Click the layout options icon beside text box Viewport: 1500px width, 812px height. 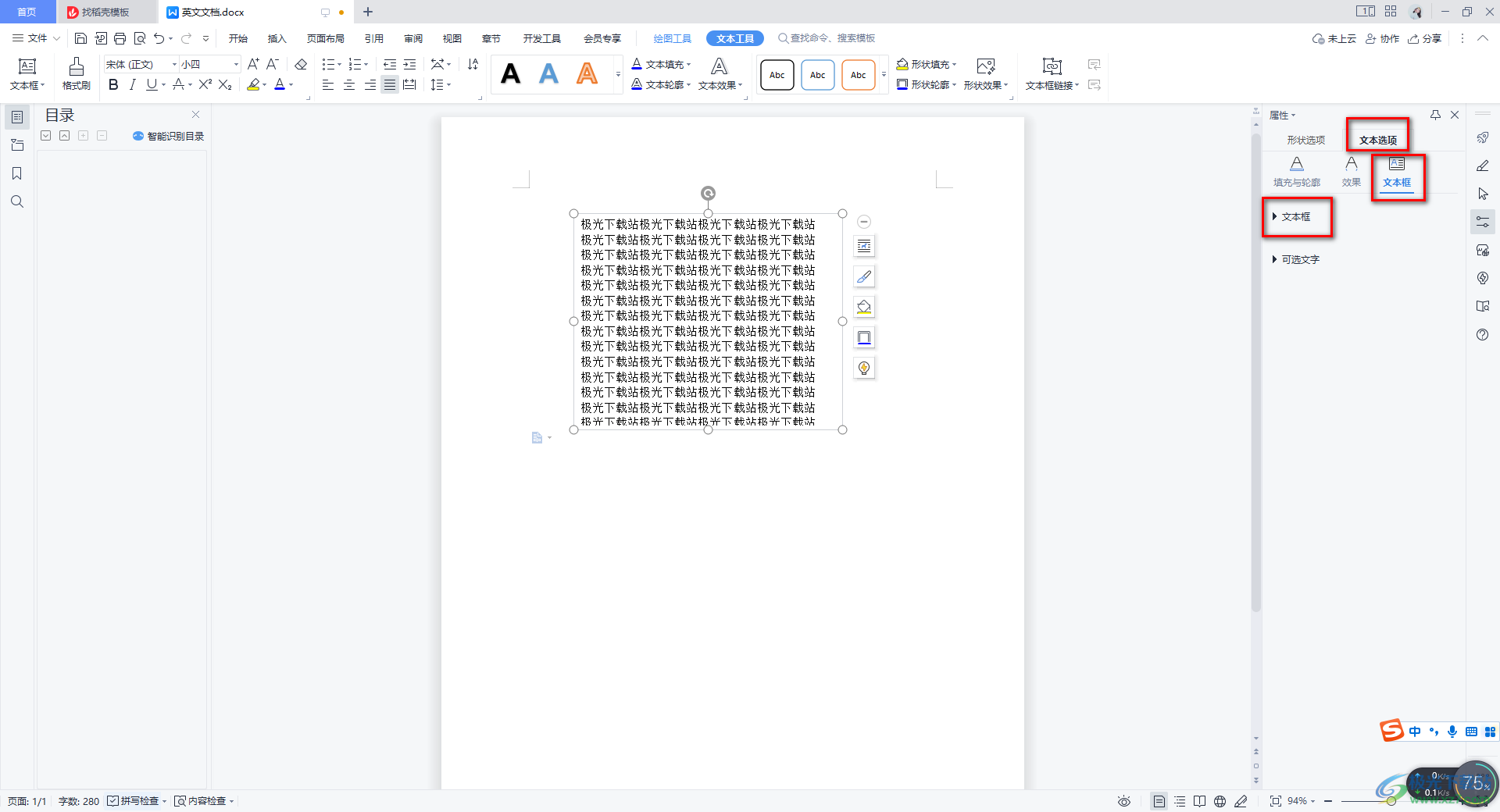pyautogui.click(x=864, y=246)
